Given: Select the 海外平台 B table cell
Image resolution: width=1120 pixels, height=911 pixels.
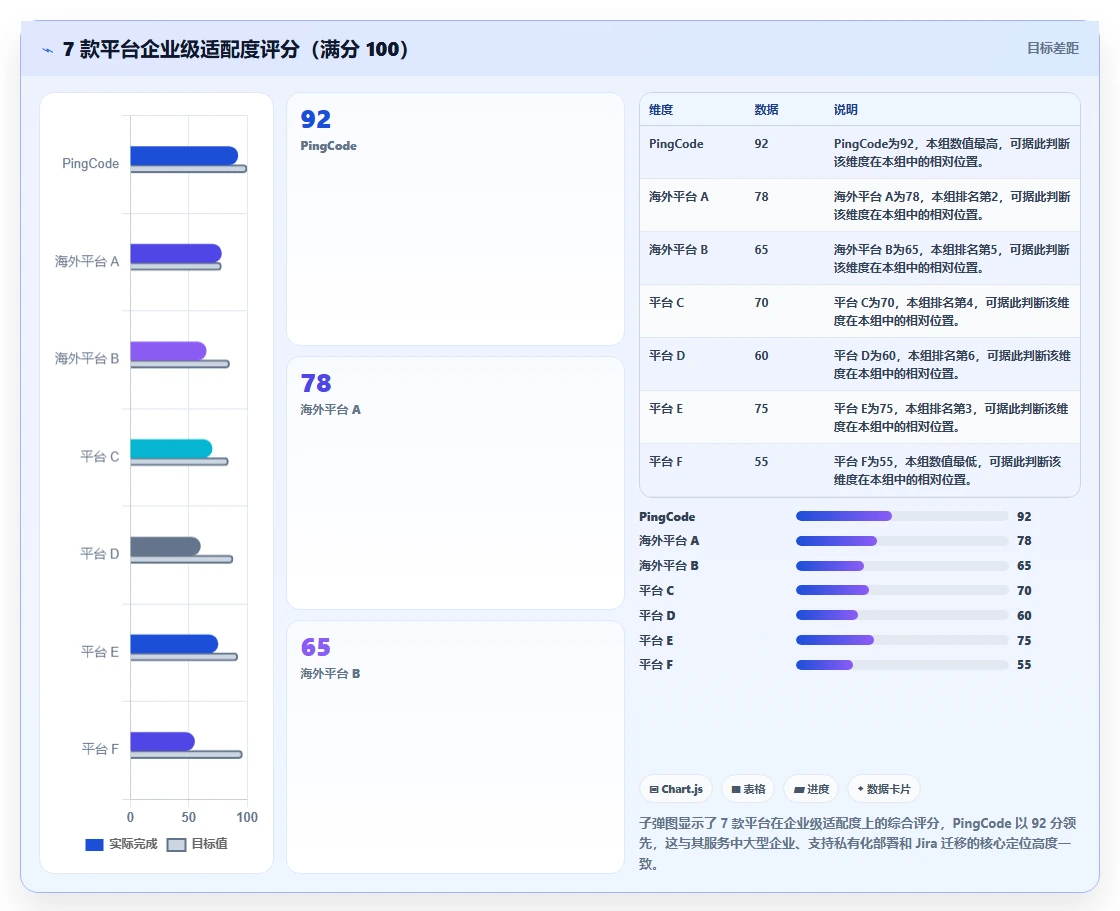Looking at the screenshot, I should click(x=679, y=249).
